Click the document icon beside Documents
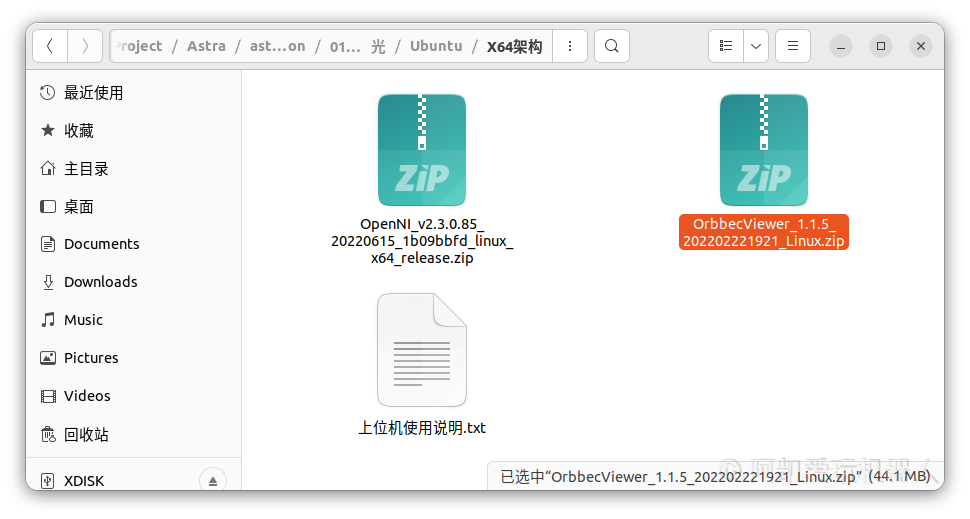This screenshot has width=970, height=519. tap(48, 244)
